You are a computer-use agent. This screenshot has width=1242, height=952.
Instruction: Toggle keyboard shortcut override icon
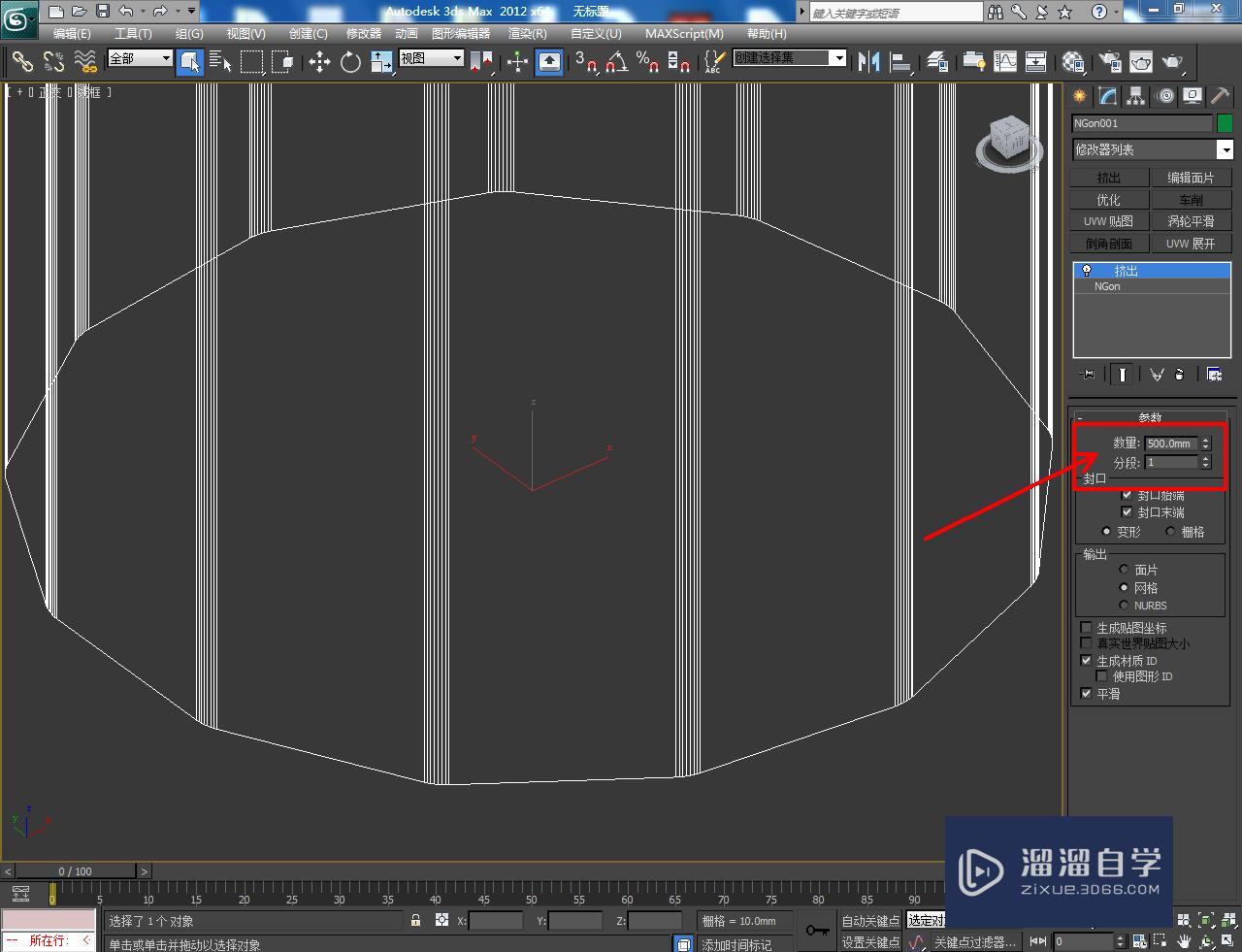pos(549,62)
